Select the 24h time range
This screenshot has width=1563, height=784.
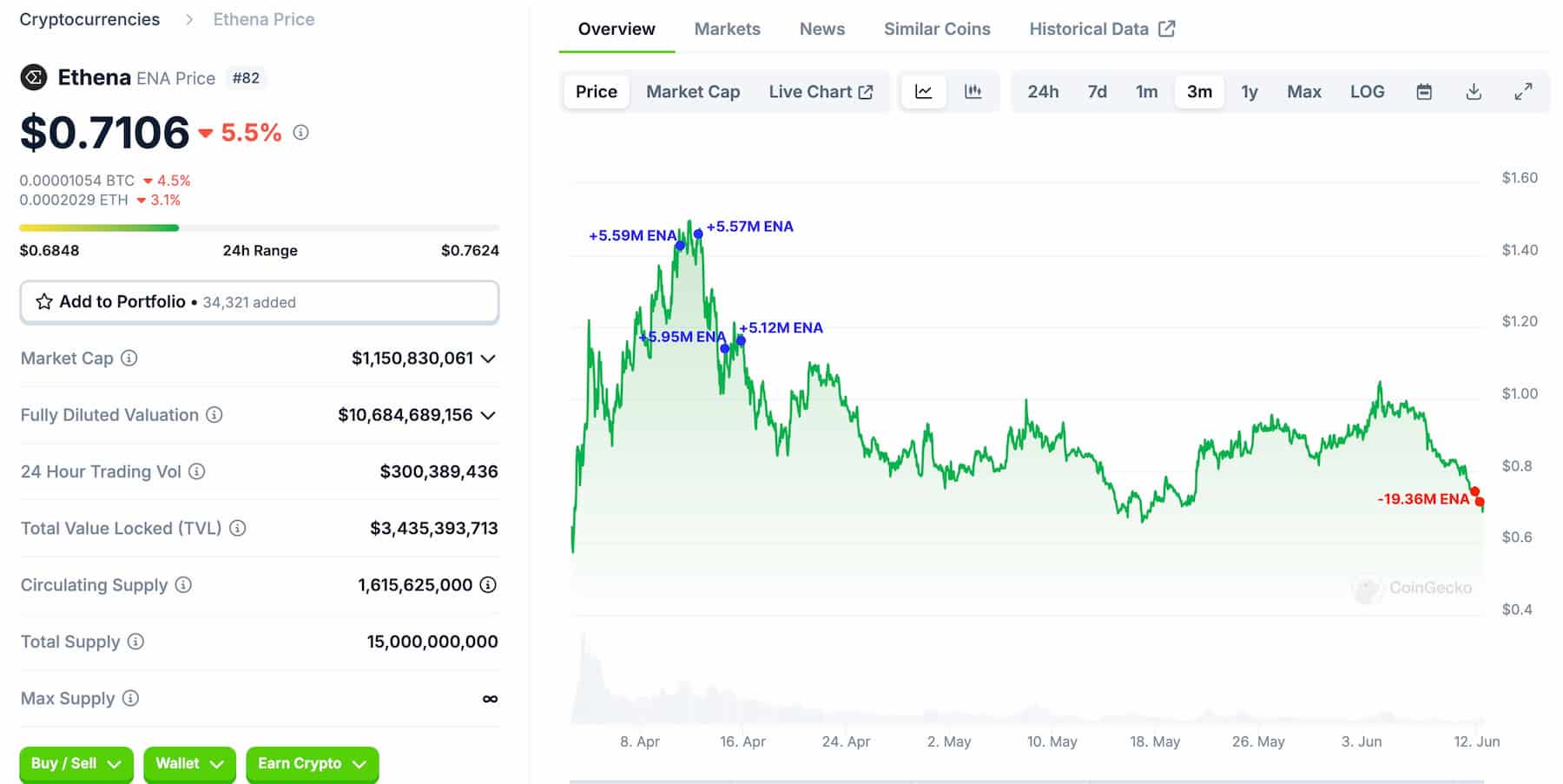pyautogui.click(x=1043, y=92)
